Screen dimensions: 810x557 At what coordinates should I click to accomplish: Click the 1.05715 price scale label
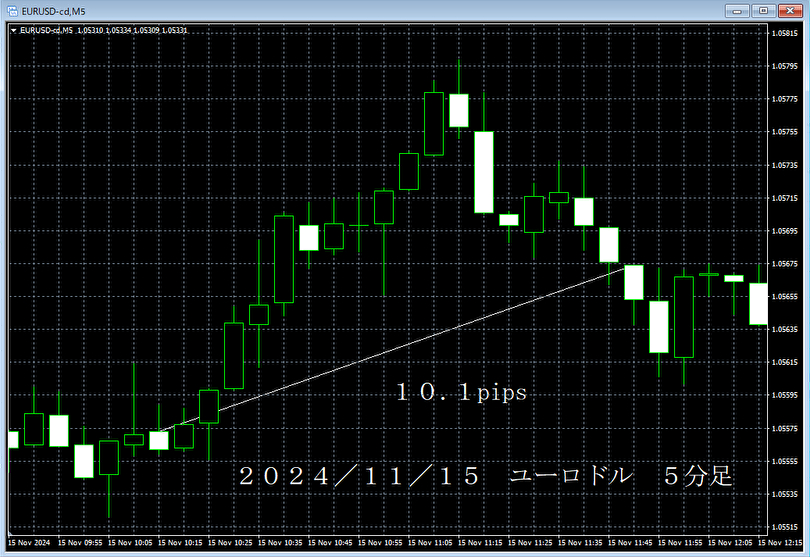tap(785, 198)
